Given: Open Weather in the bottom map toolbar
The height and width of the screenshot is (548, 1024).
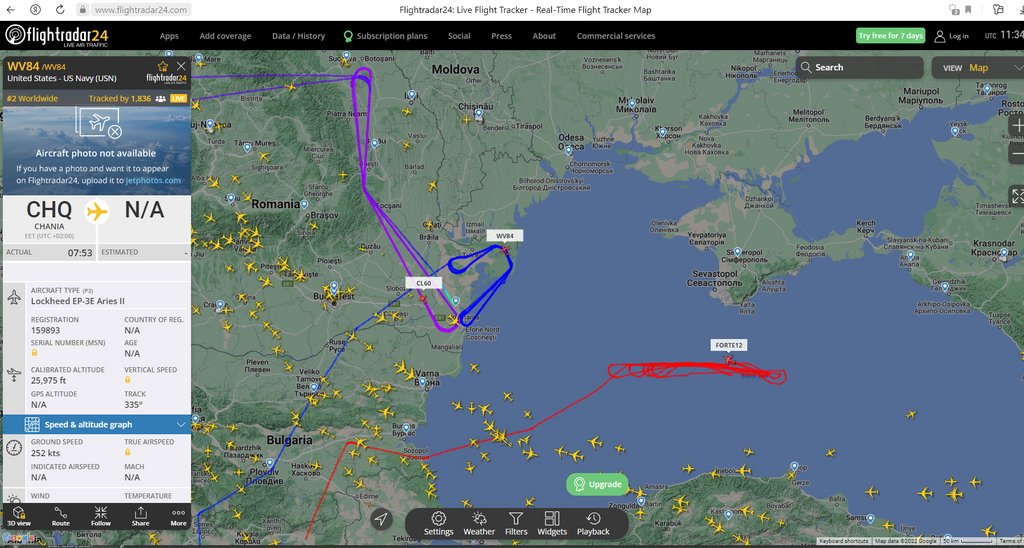Looking at the screenshot, I should pos(479,523).
